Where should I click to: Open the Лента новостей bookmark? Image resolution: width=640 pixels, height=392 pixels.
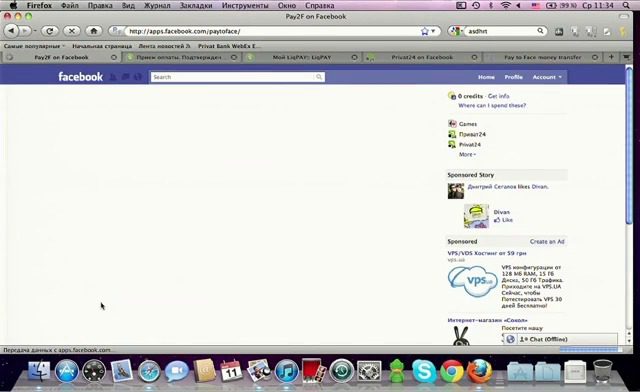coord(164,46)
